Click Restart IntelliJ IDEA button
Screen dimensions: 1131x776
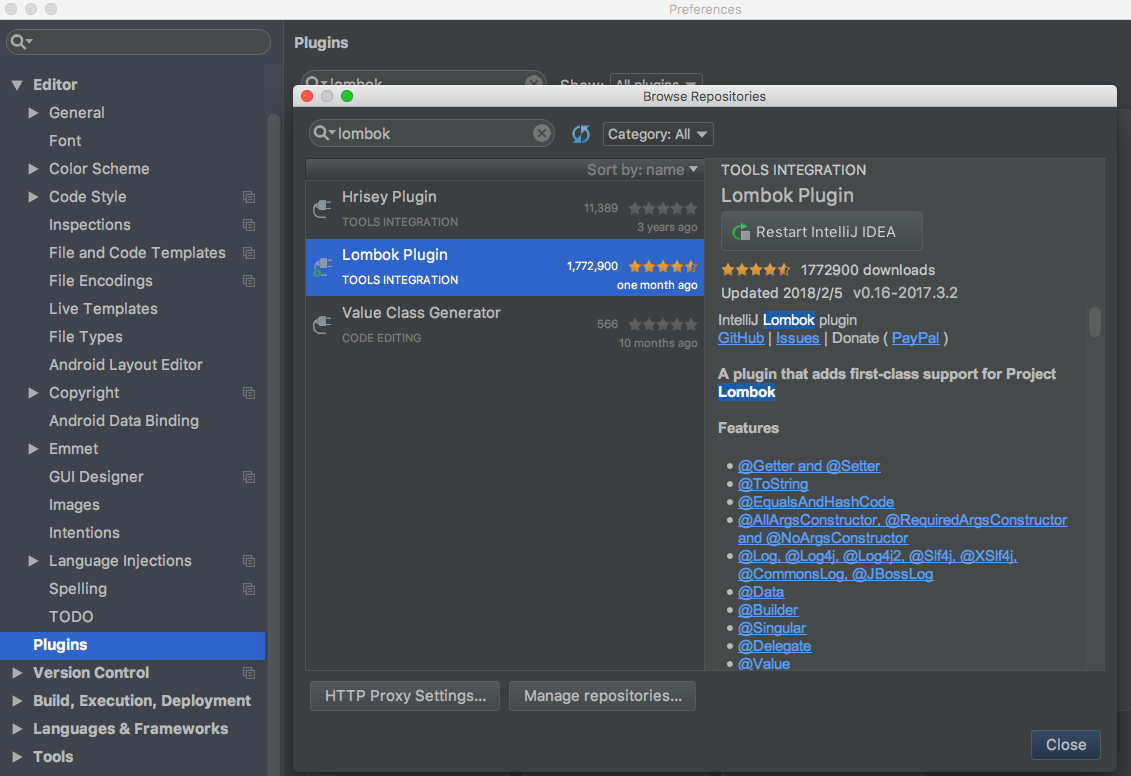(822, 232)
